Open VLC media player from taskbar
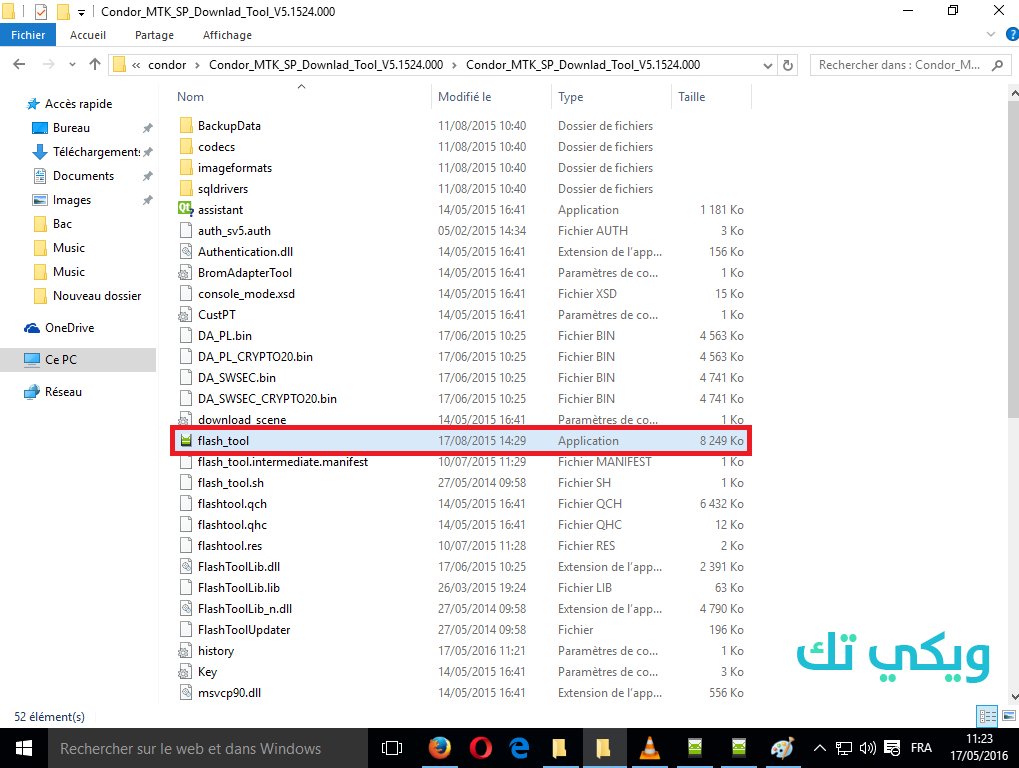 pos(649,749)
